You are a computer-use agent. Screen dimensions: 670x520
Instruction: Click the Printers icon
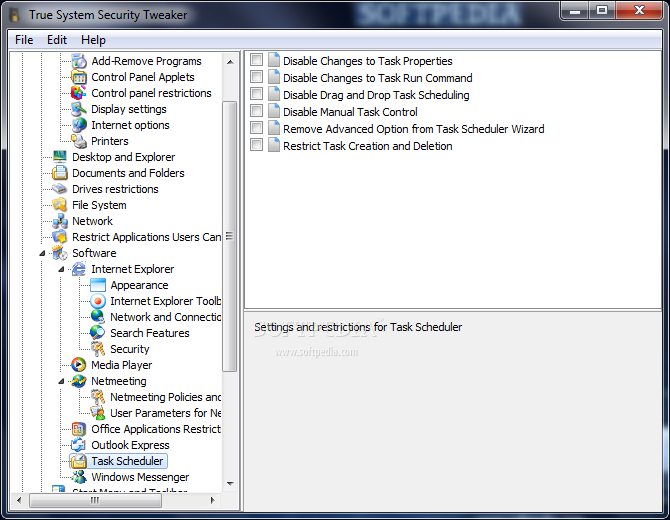79,141
